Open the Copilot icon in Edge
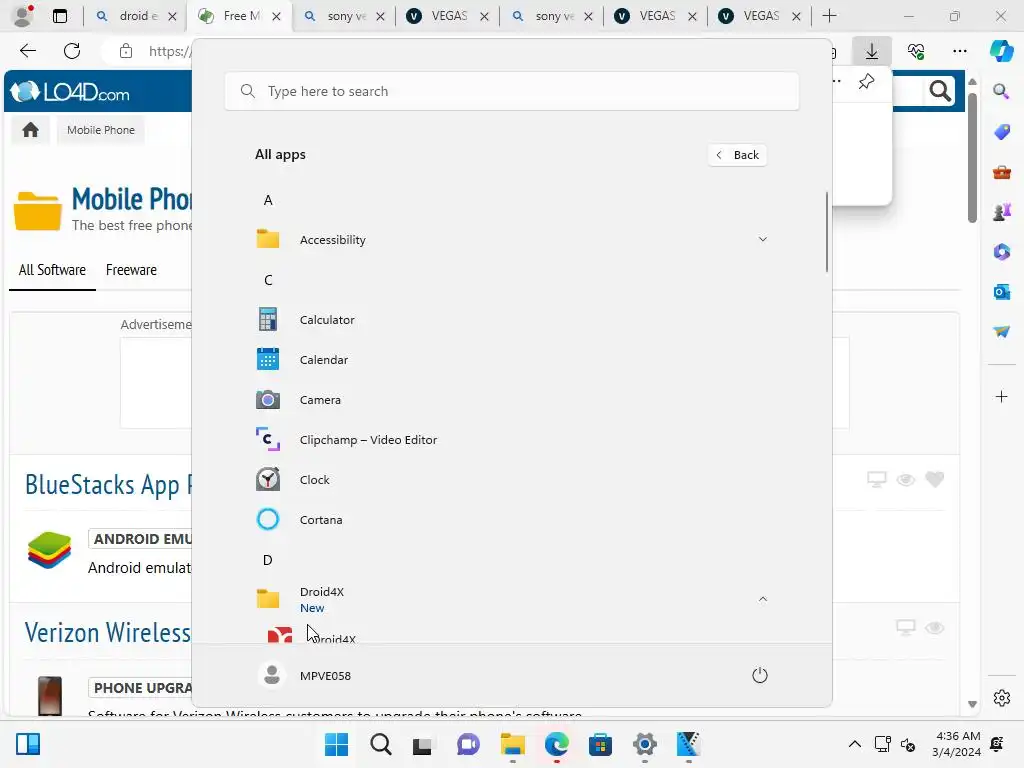 (1001, 51)
